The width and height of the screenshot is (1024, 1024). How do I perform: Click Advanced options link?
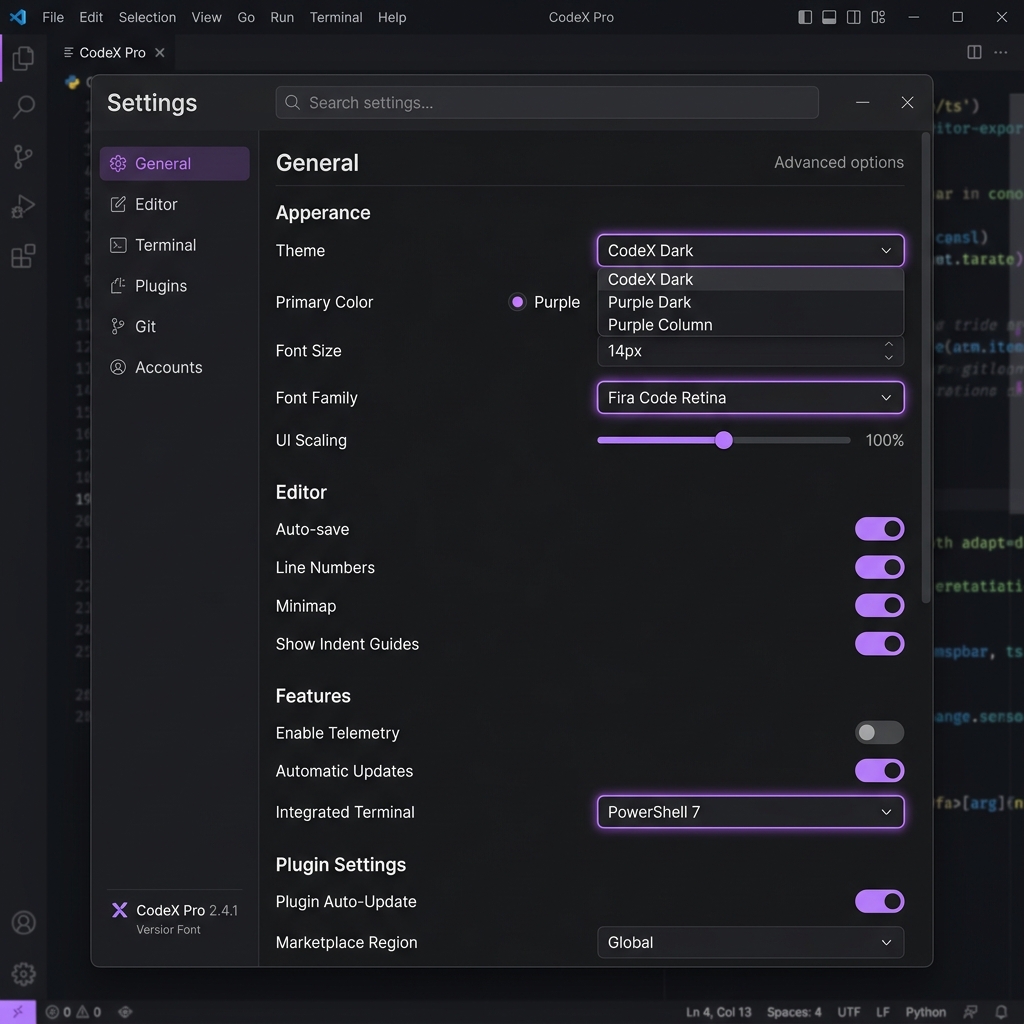(839, 162)
